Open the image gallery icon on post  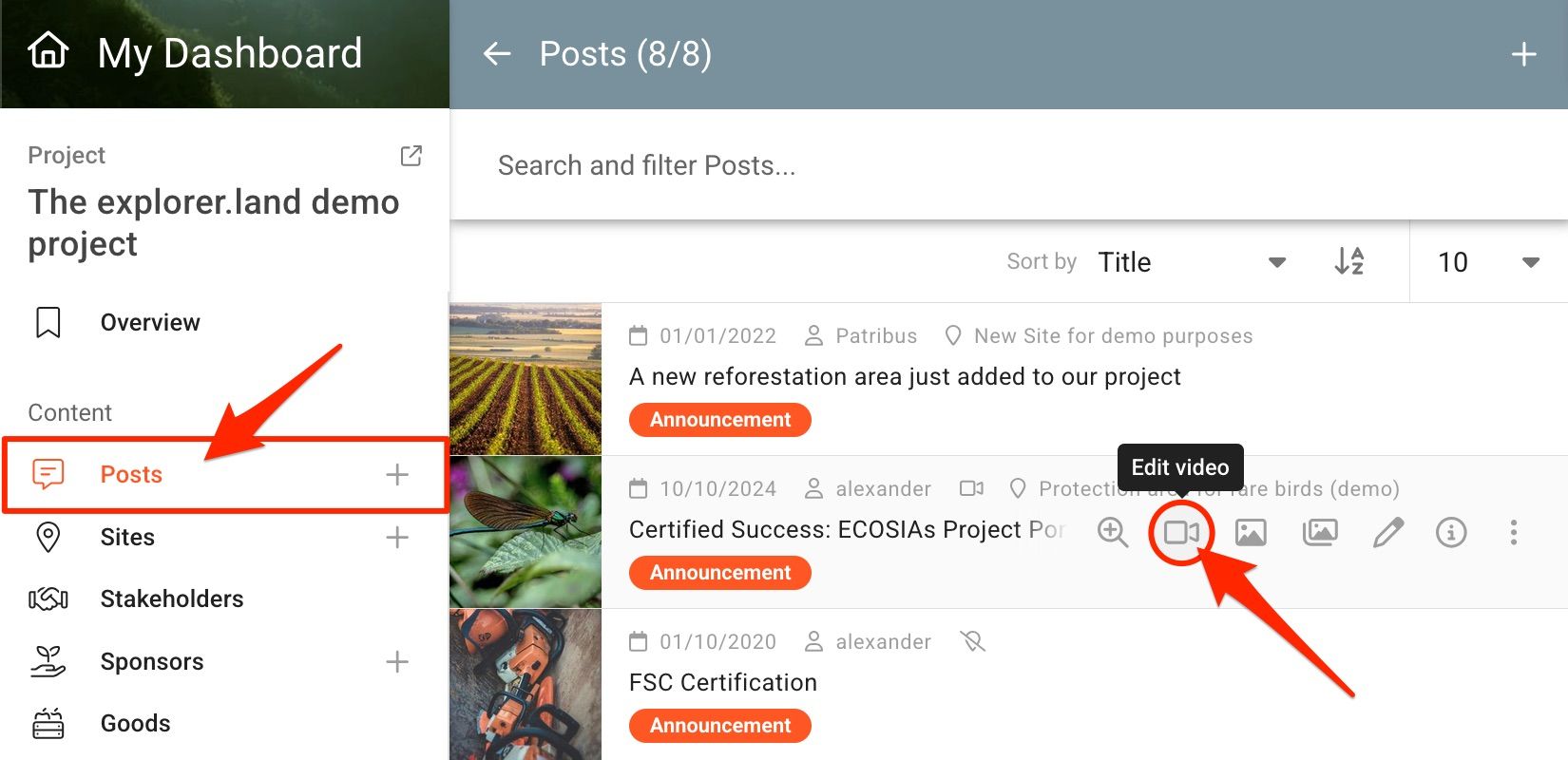(1320, 532)
